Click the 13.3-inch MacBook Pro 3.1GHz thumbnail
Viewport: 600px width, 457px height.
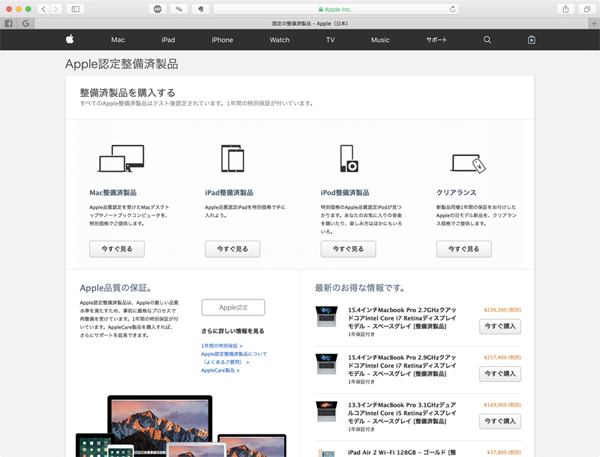coord(326,411)
